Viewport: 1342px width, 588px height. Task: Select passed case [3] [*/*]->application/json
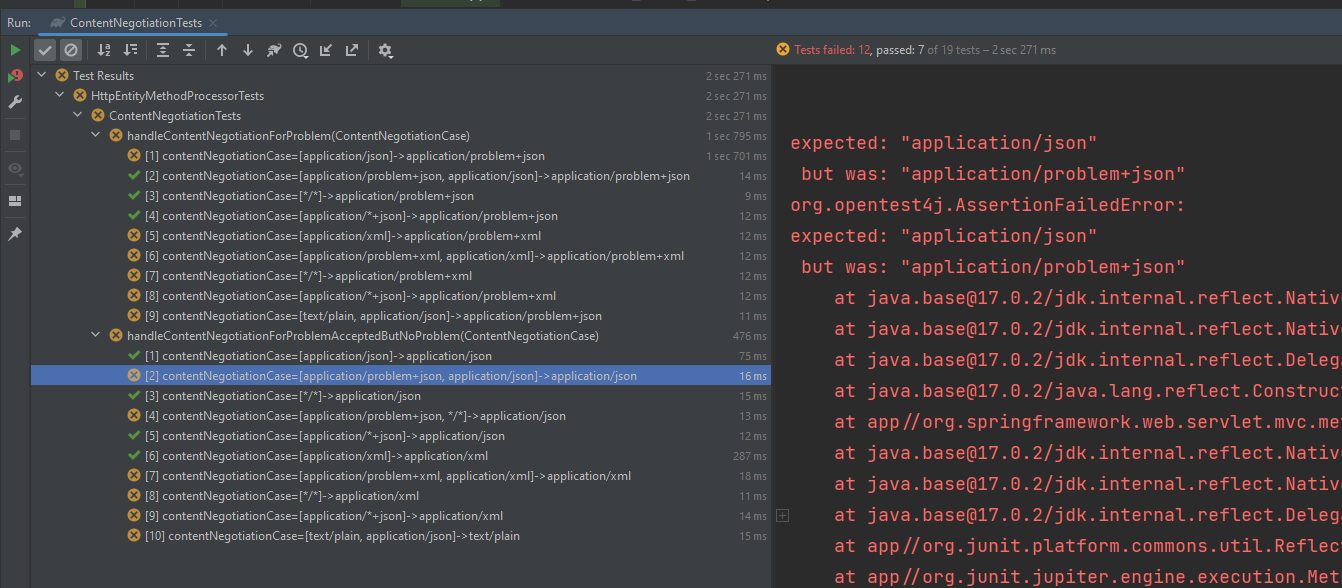pyautogui.click(x=401, y=396)
